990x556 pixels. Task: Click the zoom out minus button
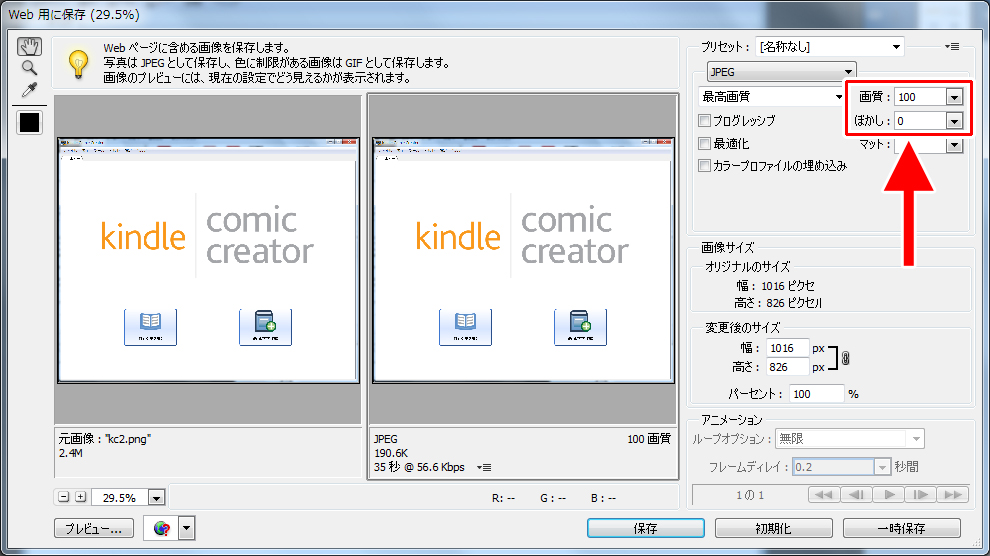[x=63, y=497]
